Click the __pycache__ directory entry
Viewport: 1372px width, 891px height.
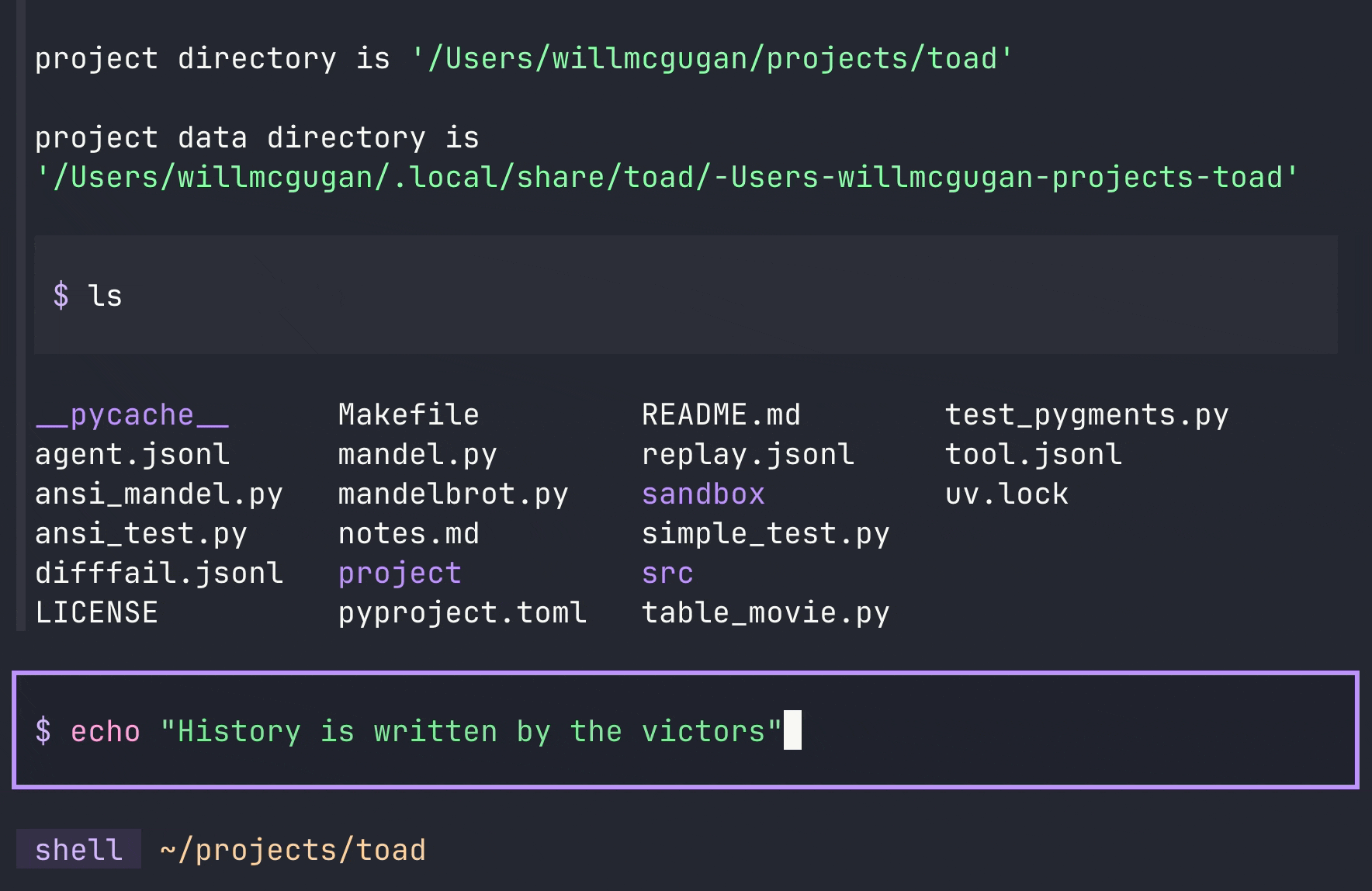click(x=132, y=414)
